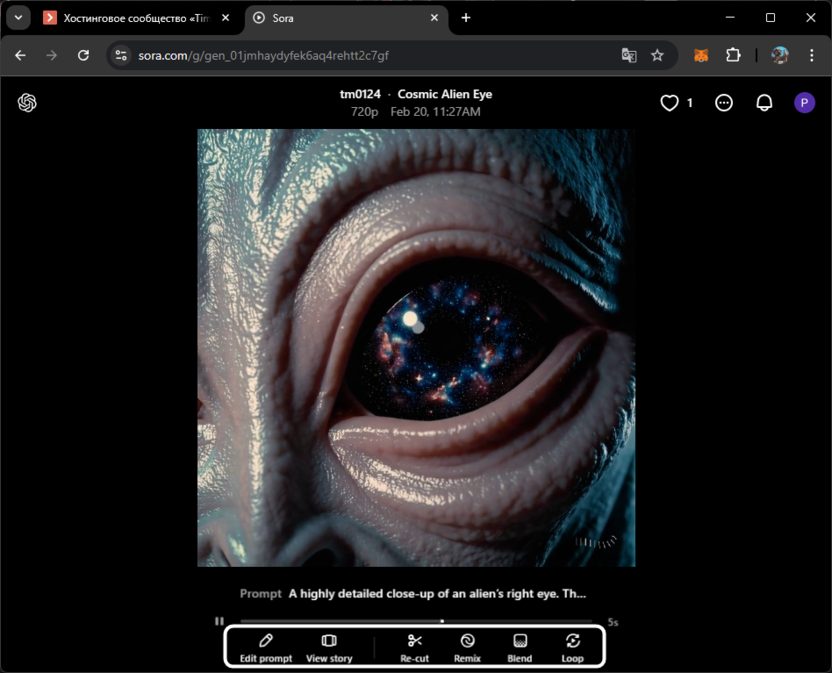Image resolution: width=832 pixels, height=673 pixels.
Task: Select the Remix tool
Action: coord(467,648)
